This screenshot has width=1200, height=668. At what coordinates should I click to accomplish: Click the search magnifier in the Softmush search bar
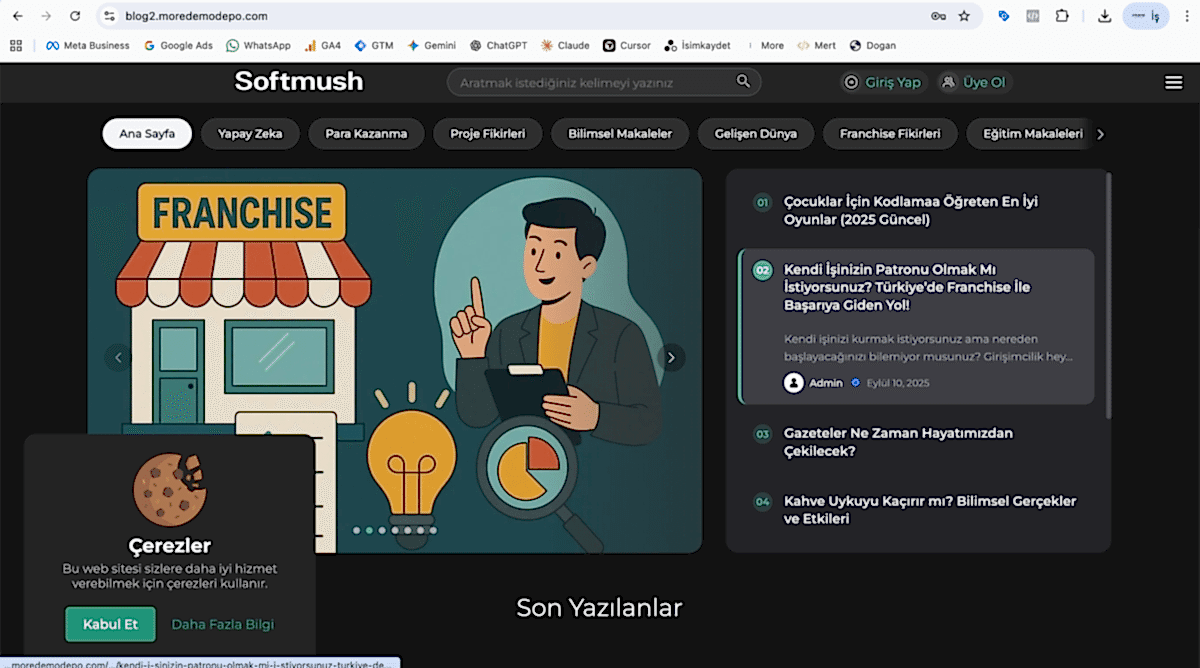[x=743, y=81]
